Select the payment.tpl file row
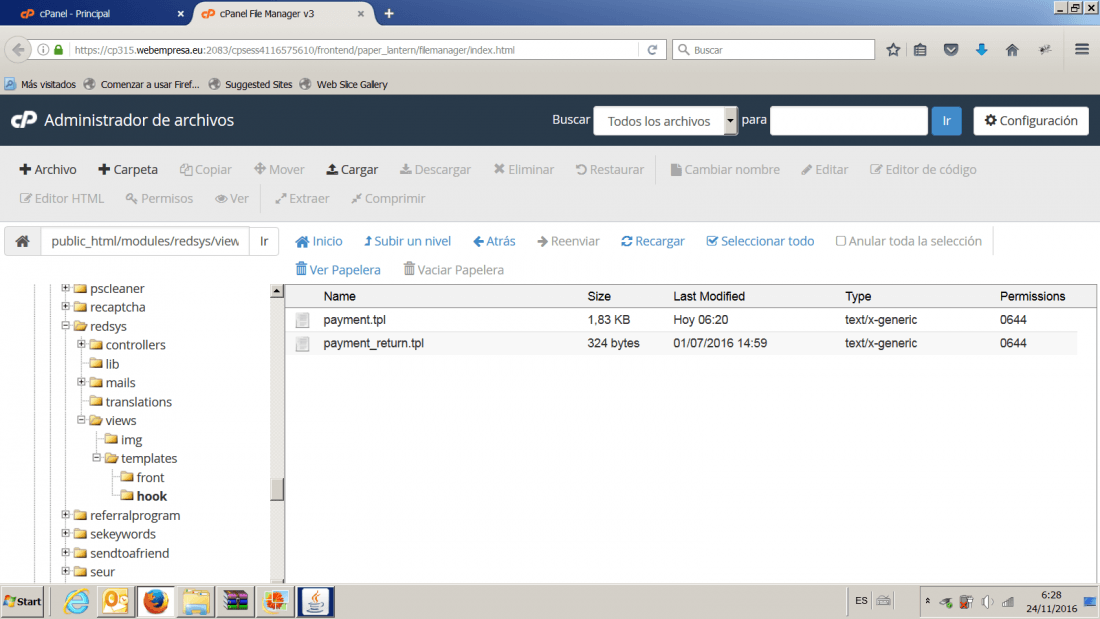This screenshot has height=619, width=1100. click(x=680, y=320)
